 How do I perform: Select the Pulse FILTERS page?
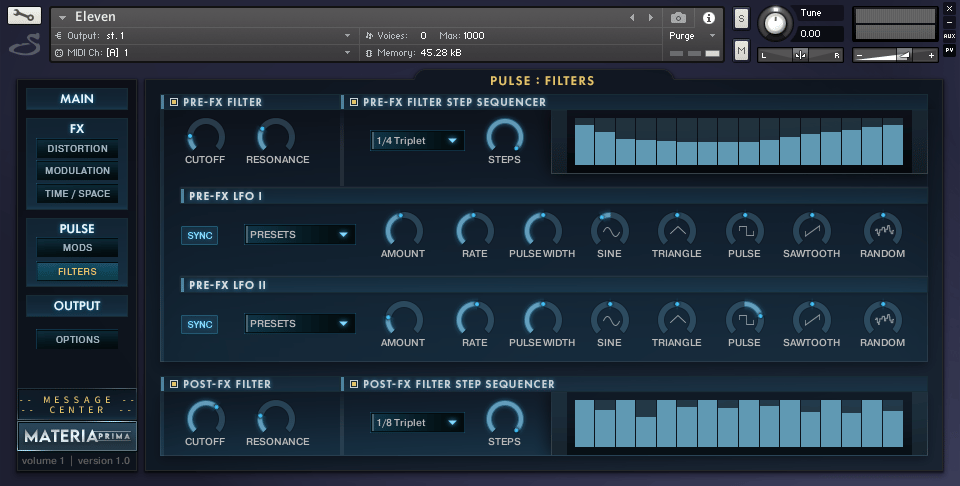77,271
